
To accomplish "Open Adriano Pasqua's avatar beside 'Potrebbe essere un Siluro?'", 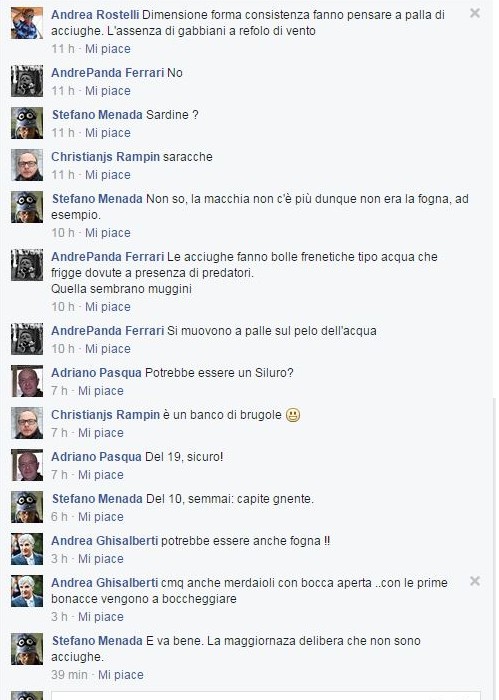I will point(27,381).
